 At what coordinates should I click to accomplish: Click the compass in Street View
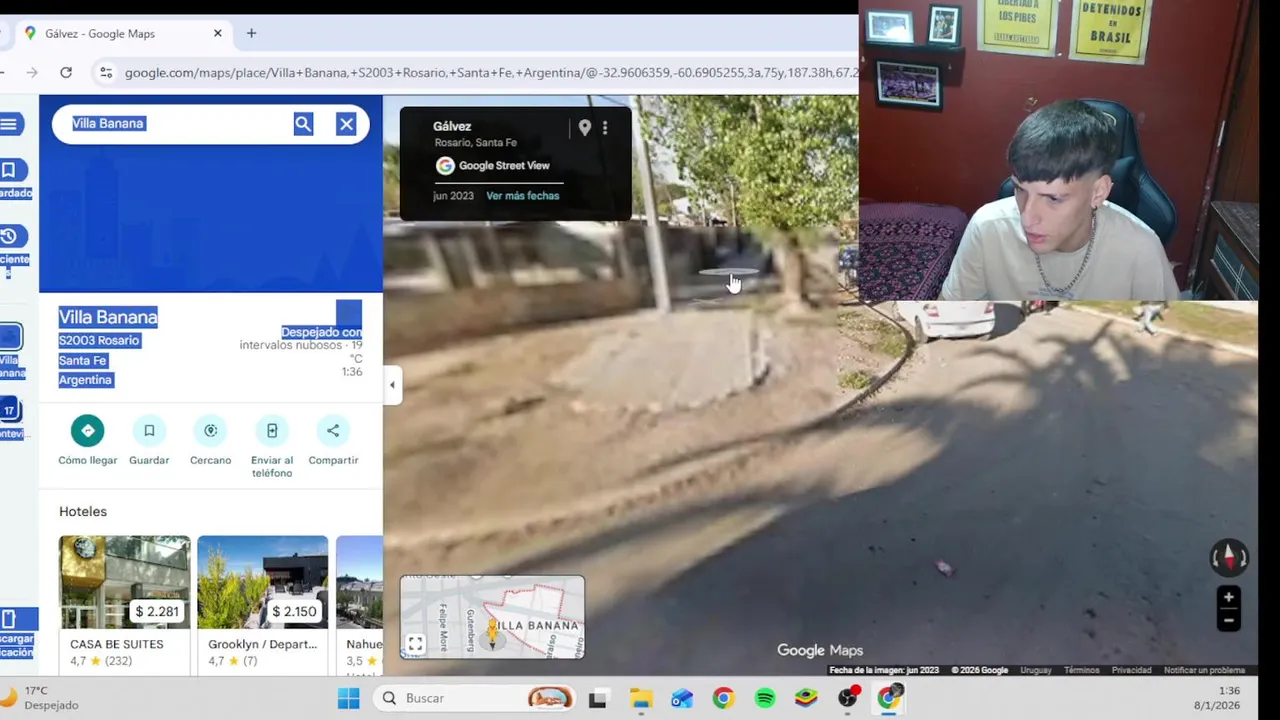pyautogui.click(x=1229, y=557)
